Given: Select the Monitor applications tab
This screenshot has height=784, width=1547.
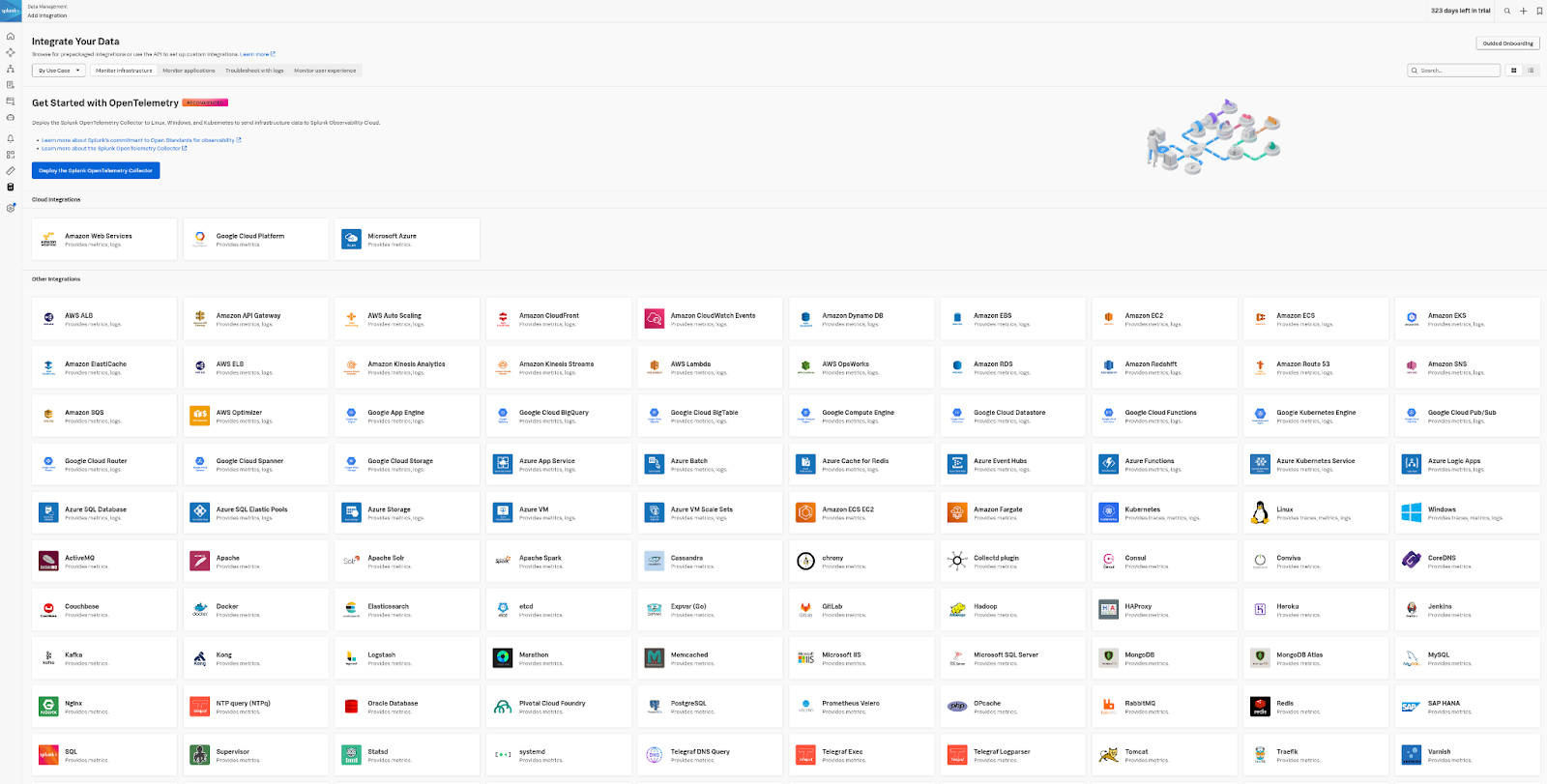Looking at the screenshot, I should tap(189, 71).
